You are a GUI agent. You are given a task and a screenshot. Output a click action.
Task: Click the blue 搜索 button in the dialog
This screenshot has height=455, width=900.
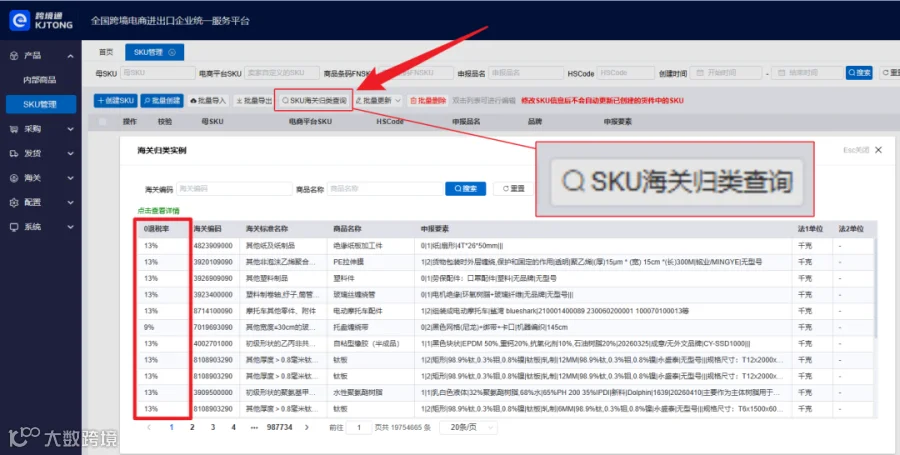[465, 189]
